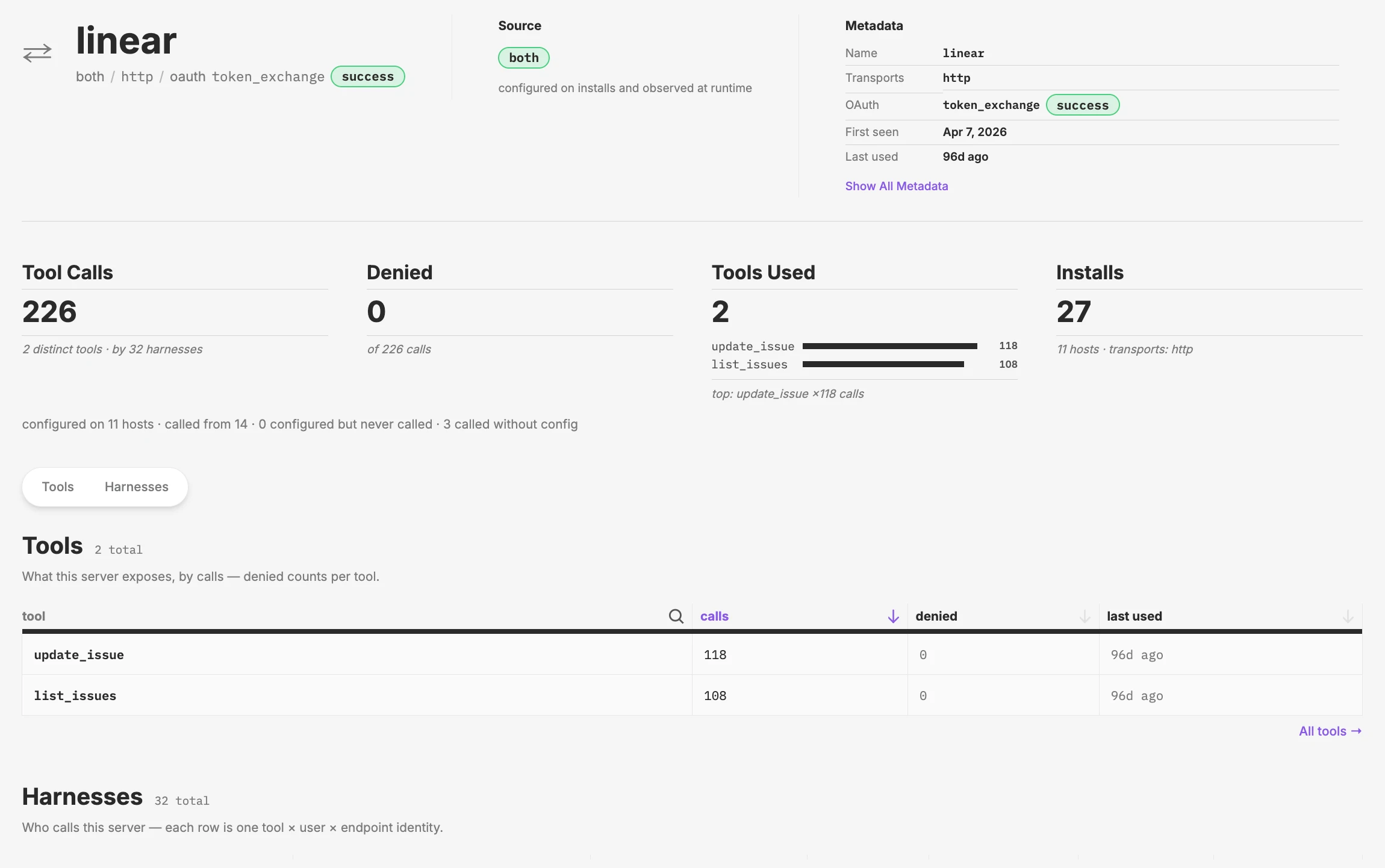Click the Denied count 0
Viewport: 1385px width, 868px height.
pyautogui.click(x=376, y=311)
